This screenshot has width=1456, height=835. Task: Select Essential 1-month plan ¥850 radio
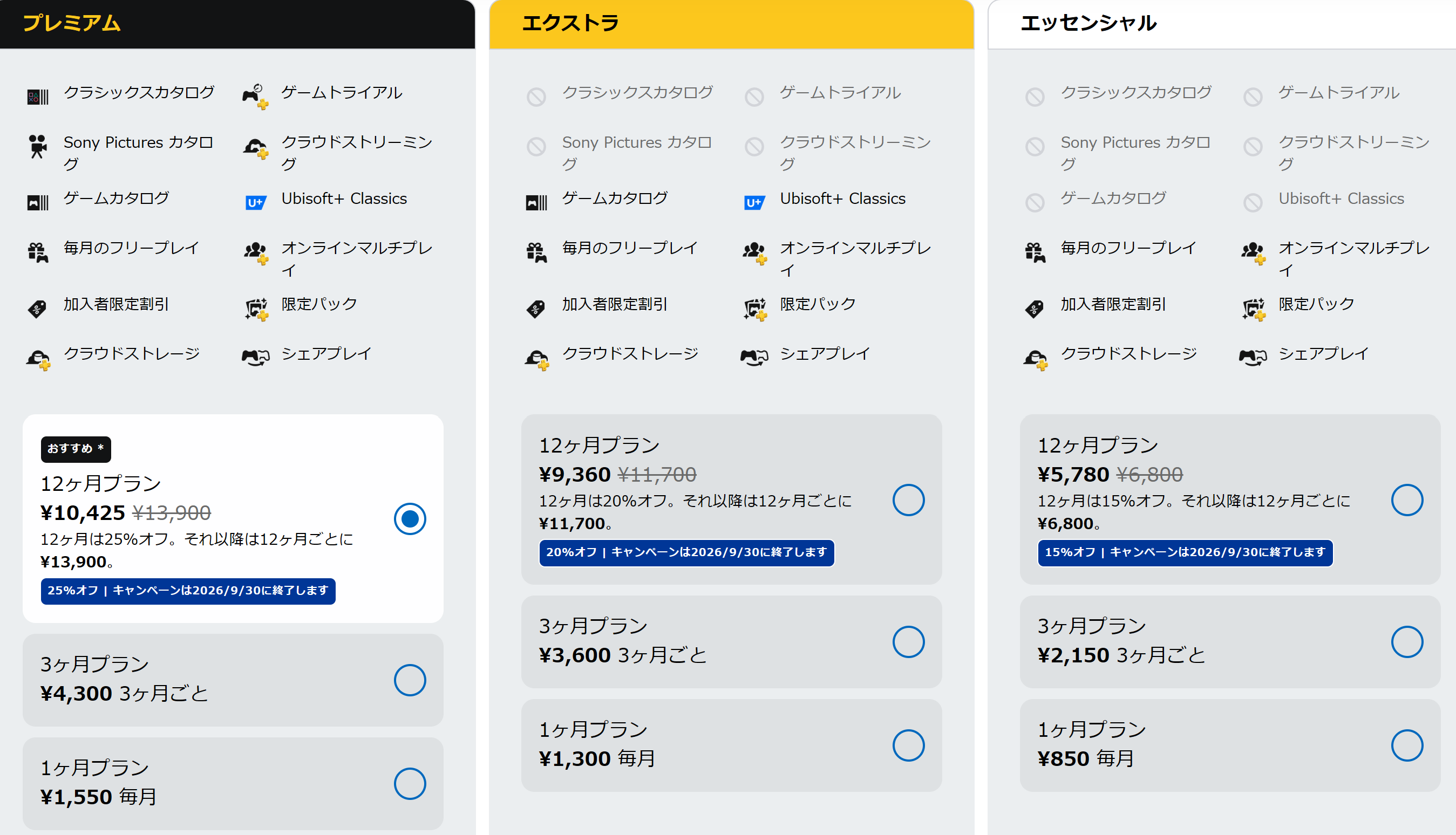tap(1407, 745)
